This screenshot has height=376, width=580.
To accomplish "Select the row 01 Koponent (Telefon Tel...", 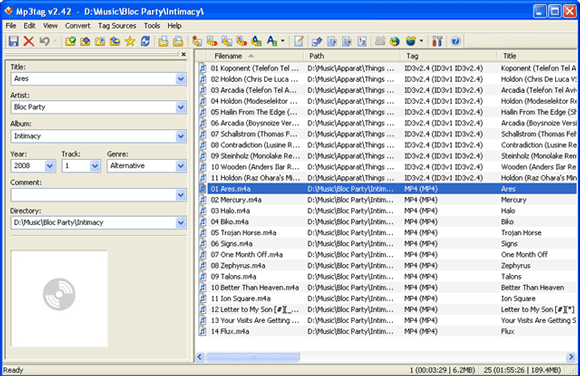I will 387,68.
